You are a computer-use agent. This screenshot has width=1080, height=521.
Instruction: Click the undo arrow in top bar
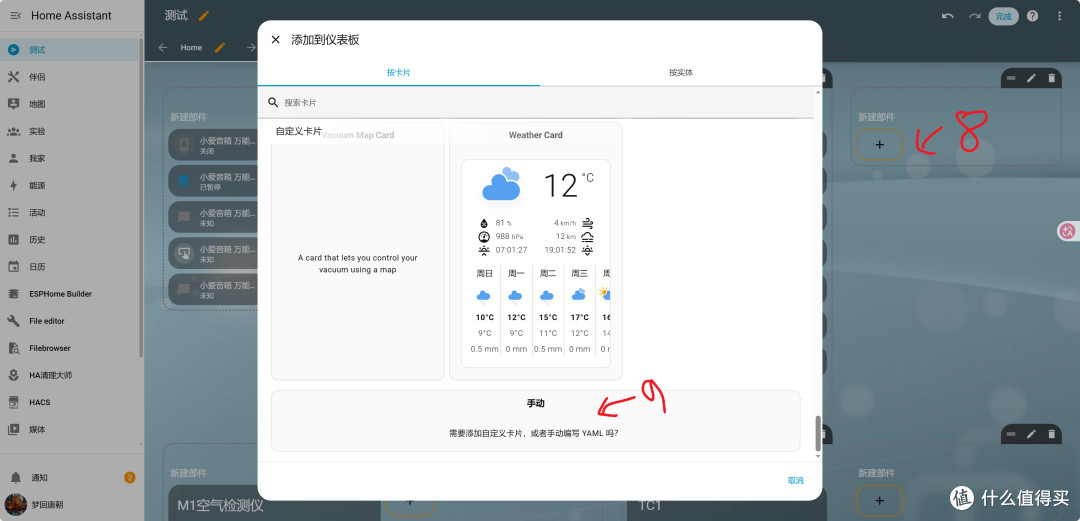pos(948,16)
